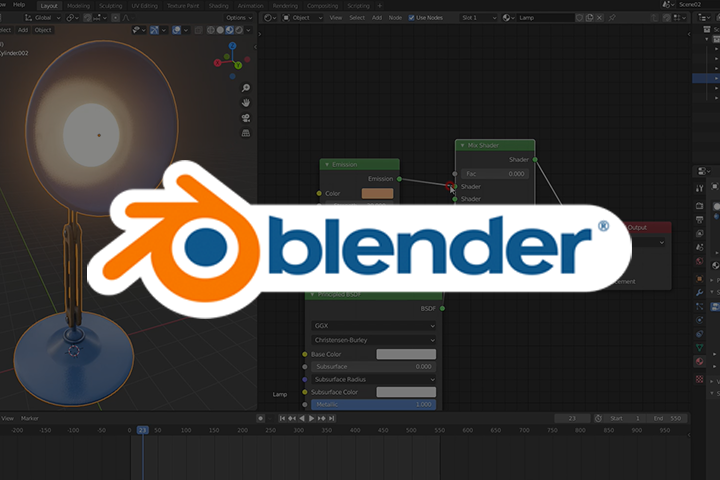
Task: Switch to the Shading workspace tab
Action: click(219, 6)
